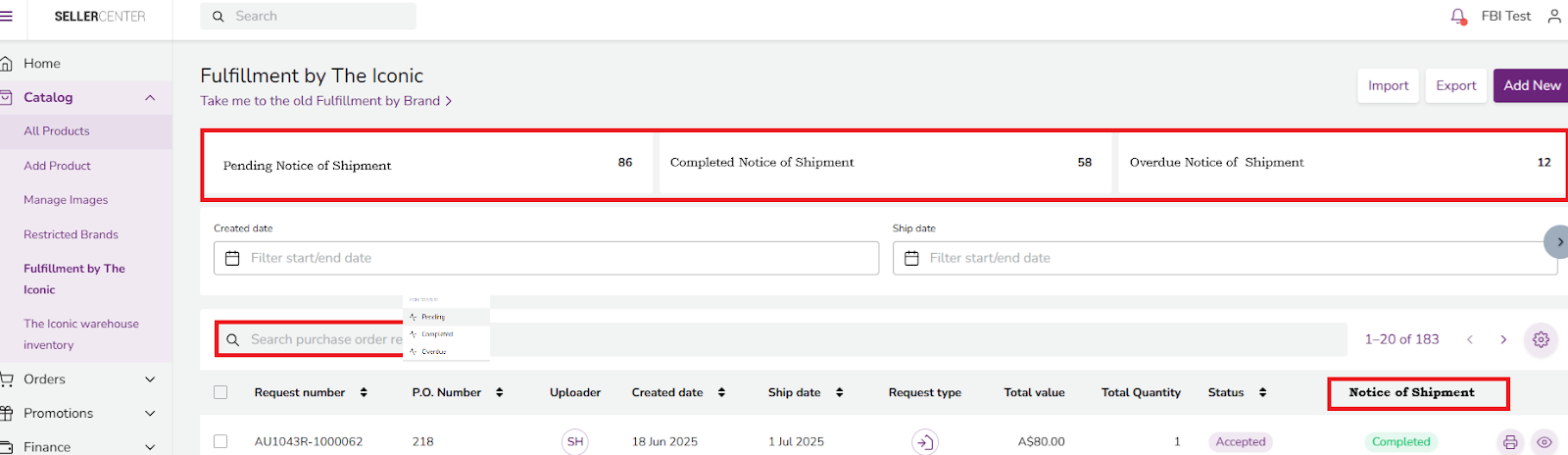The height and width of the screenshot is (455, 1568).
Task: Open the notifications bell icon
Action: pyautogui.click(x=1458, y=17)
